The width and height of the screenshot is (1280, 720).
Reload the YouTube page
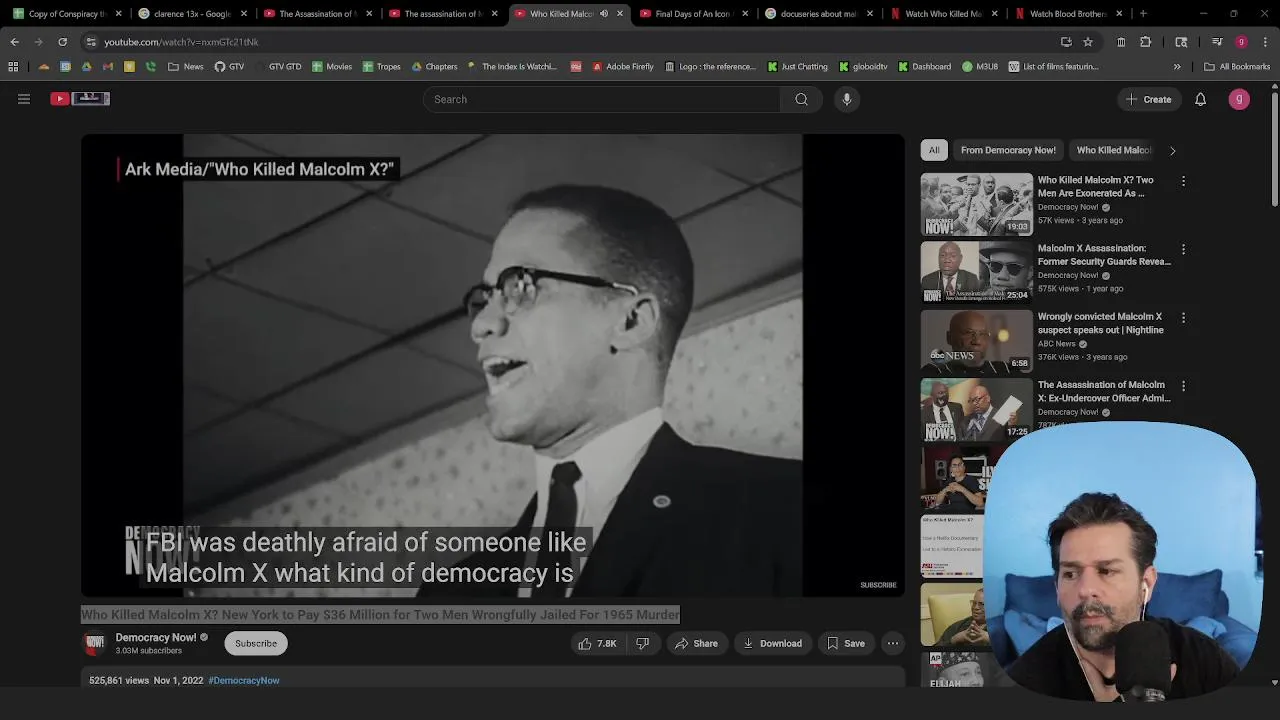[x=62, y=42]
